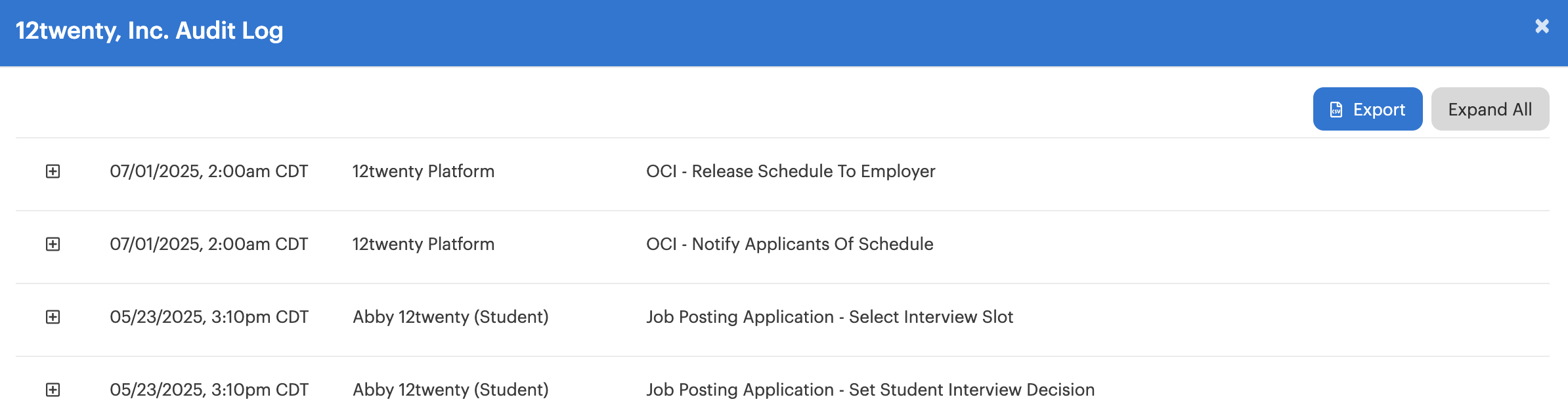1568x416 pixels.
Task: Click the timestamp of the Select Interview Slot entry
Action: pyautogui.click(x=209, y=317)
